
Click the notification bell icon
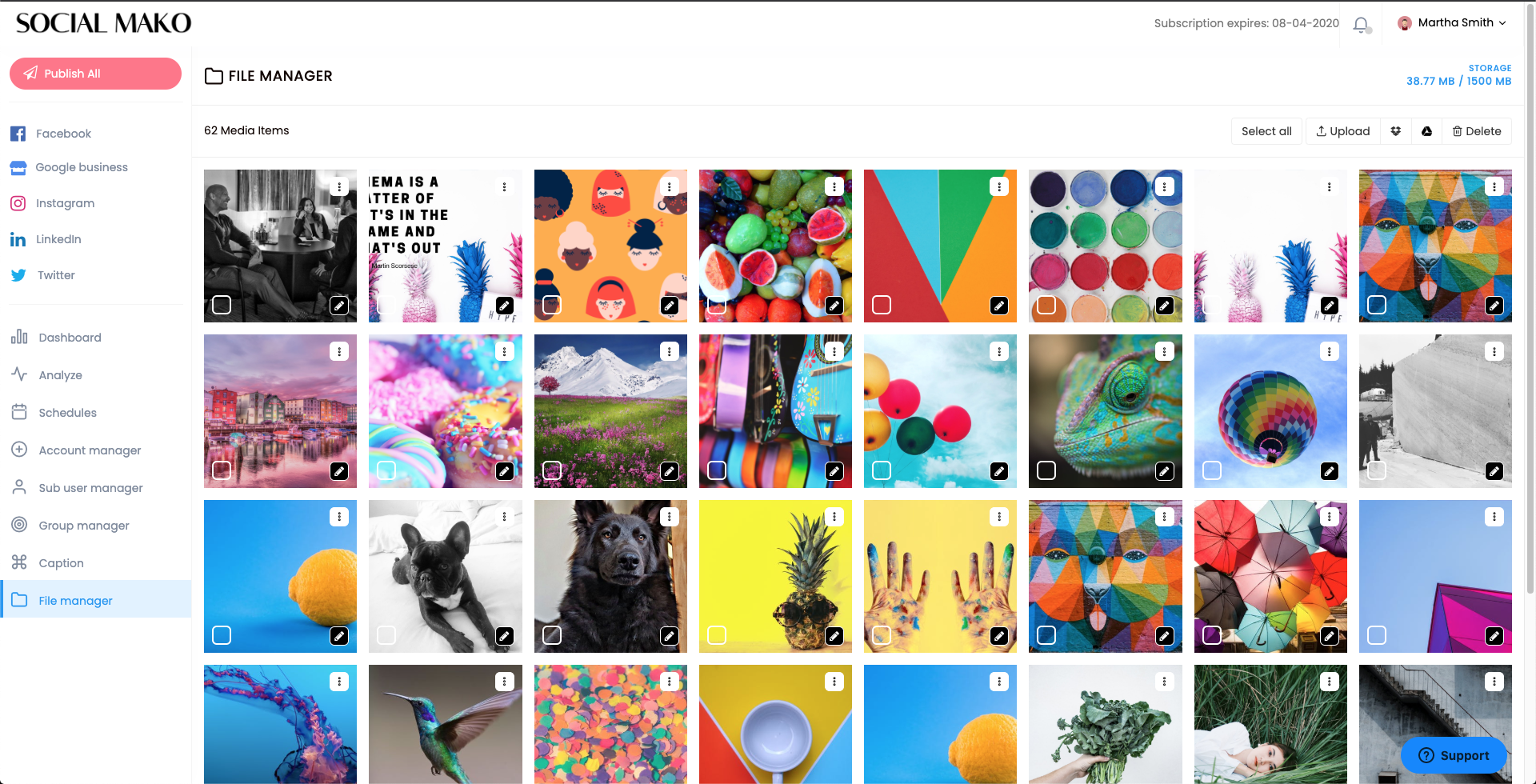click(1361, 25)
